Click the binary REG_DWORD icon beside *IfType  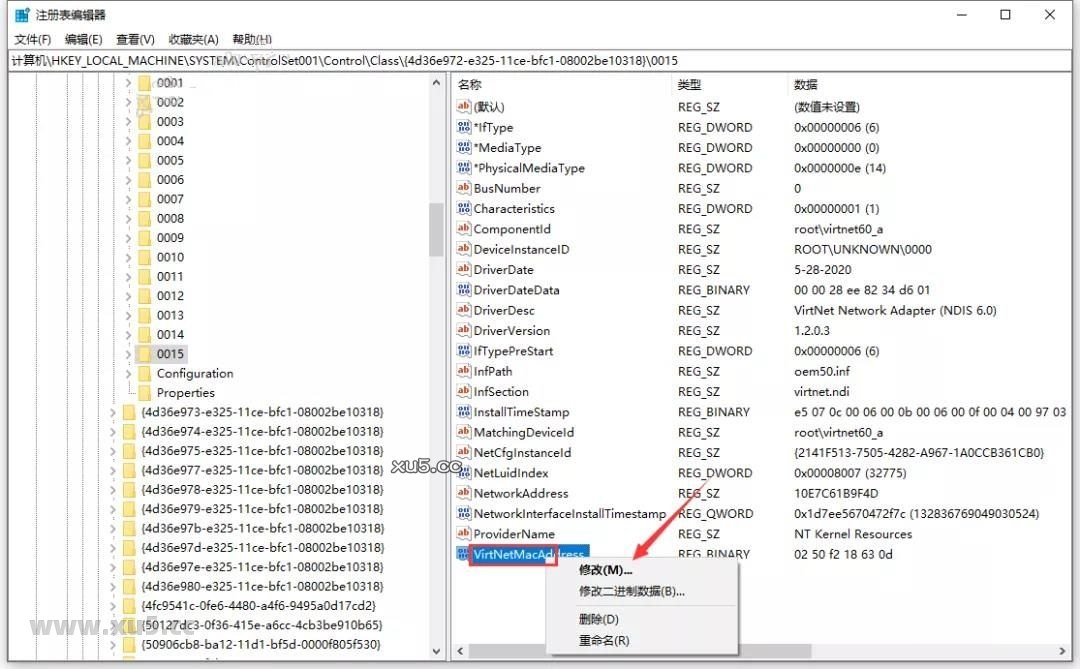(463, 127)
